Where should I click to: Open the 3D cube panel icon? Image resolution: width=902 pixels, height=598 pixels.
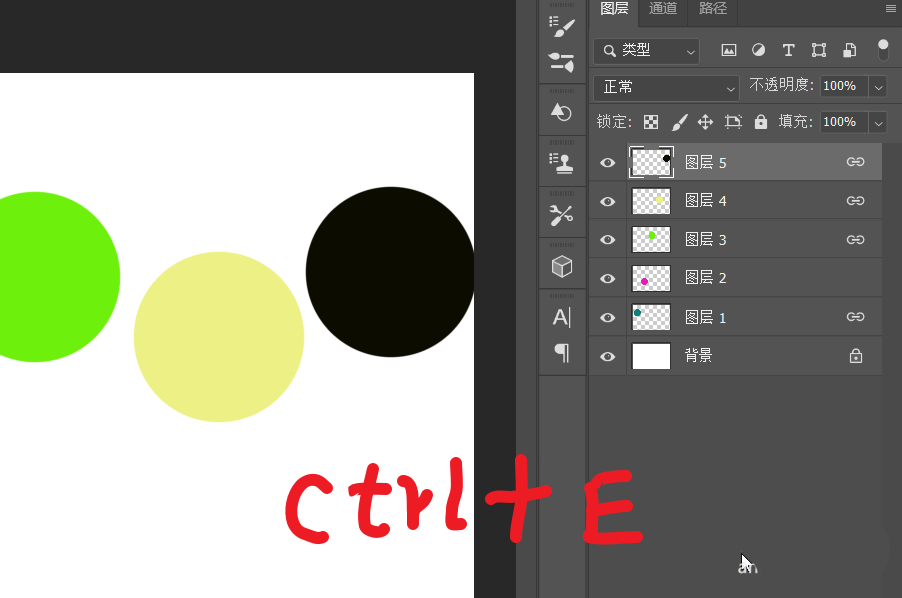click(562, 266)
